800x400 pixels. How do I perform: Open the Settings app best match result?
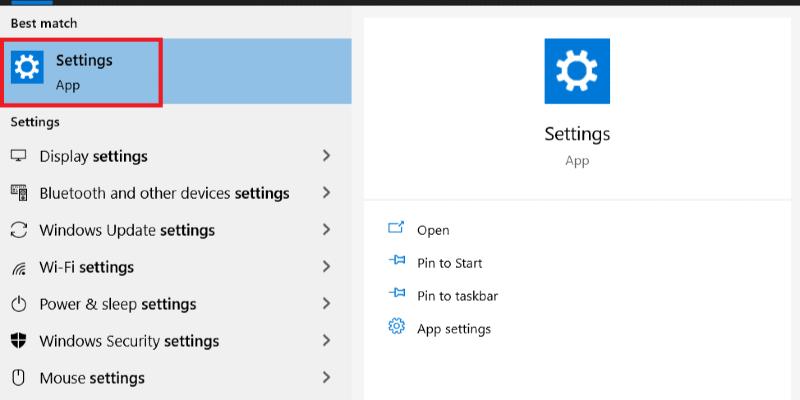click(x=176, y=71)
